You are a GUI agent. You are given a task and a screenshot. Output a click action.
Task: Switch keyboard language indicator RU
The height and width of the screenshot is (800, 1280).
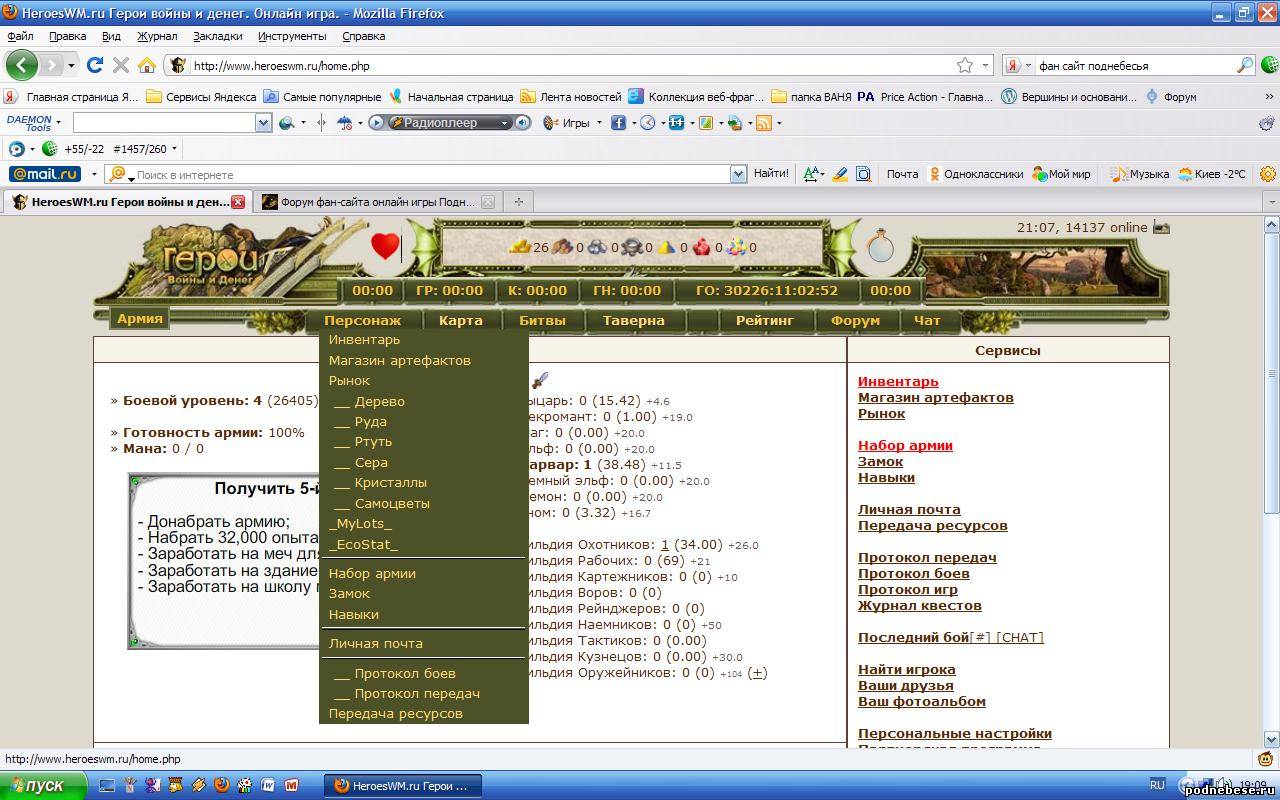pyautogui.click(x=1157, y=785)
